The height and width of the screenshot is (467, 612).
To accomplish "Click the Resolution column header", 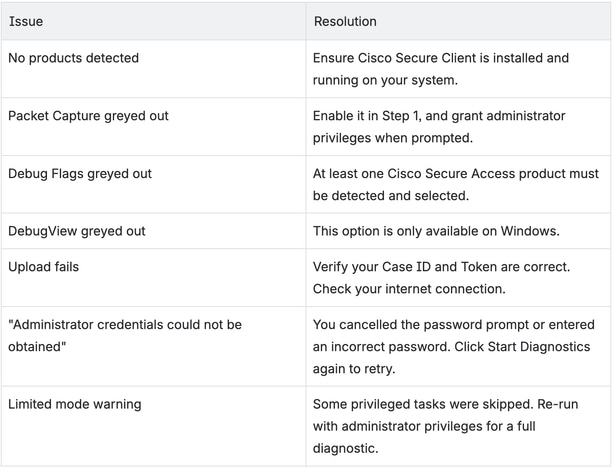I will pos(345,21).
